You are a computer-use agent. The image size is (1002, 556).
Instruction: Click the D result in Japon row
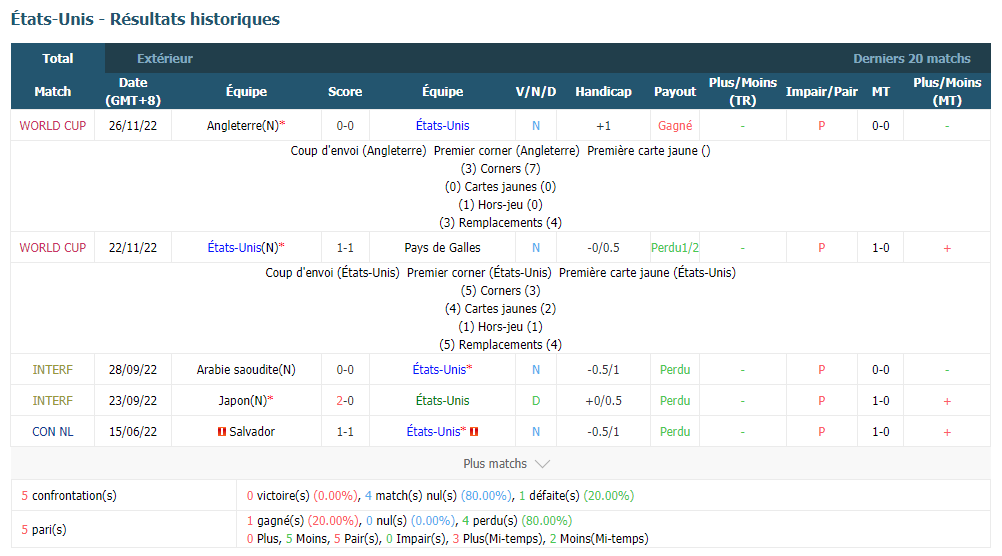536,401
